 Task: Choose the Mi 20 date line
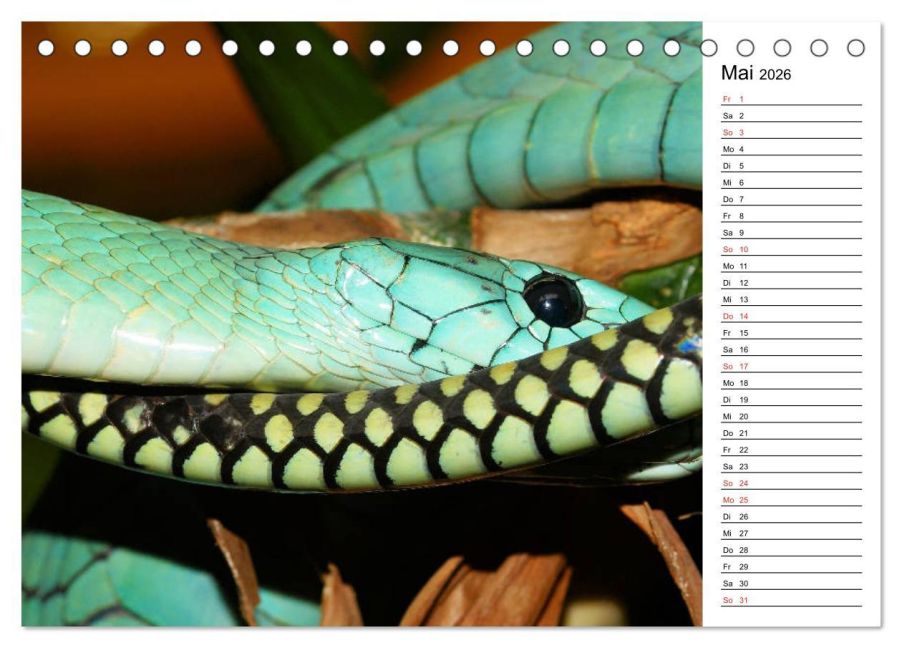[x=790, y=416]
